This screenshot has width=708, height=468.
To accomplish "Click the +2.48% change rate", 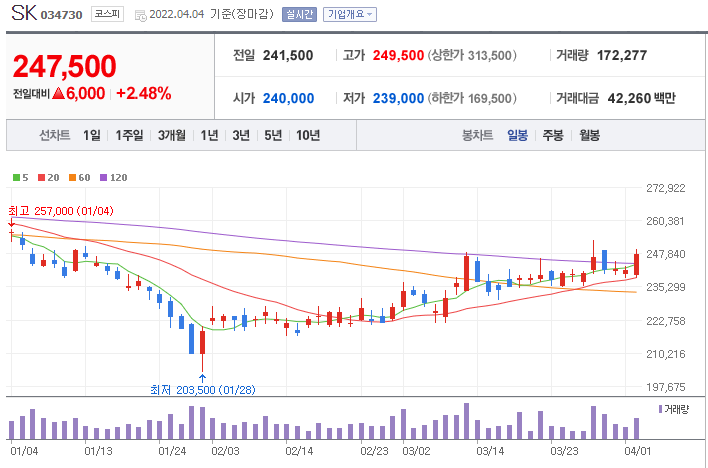I will (x=144, y=93).
